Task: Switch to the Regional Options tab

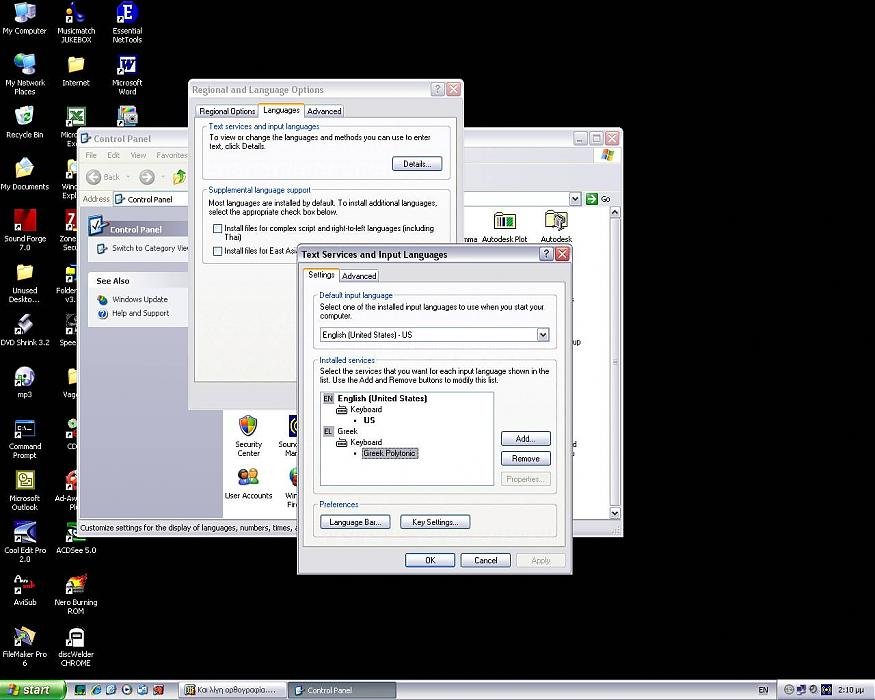Action: tap(227, 111)
